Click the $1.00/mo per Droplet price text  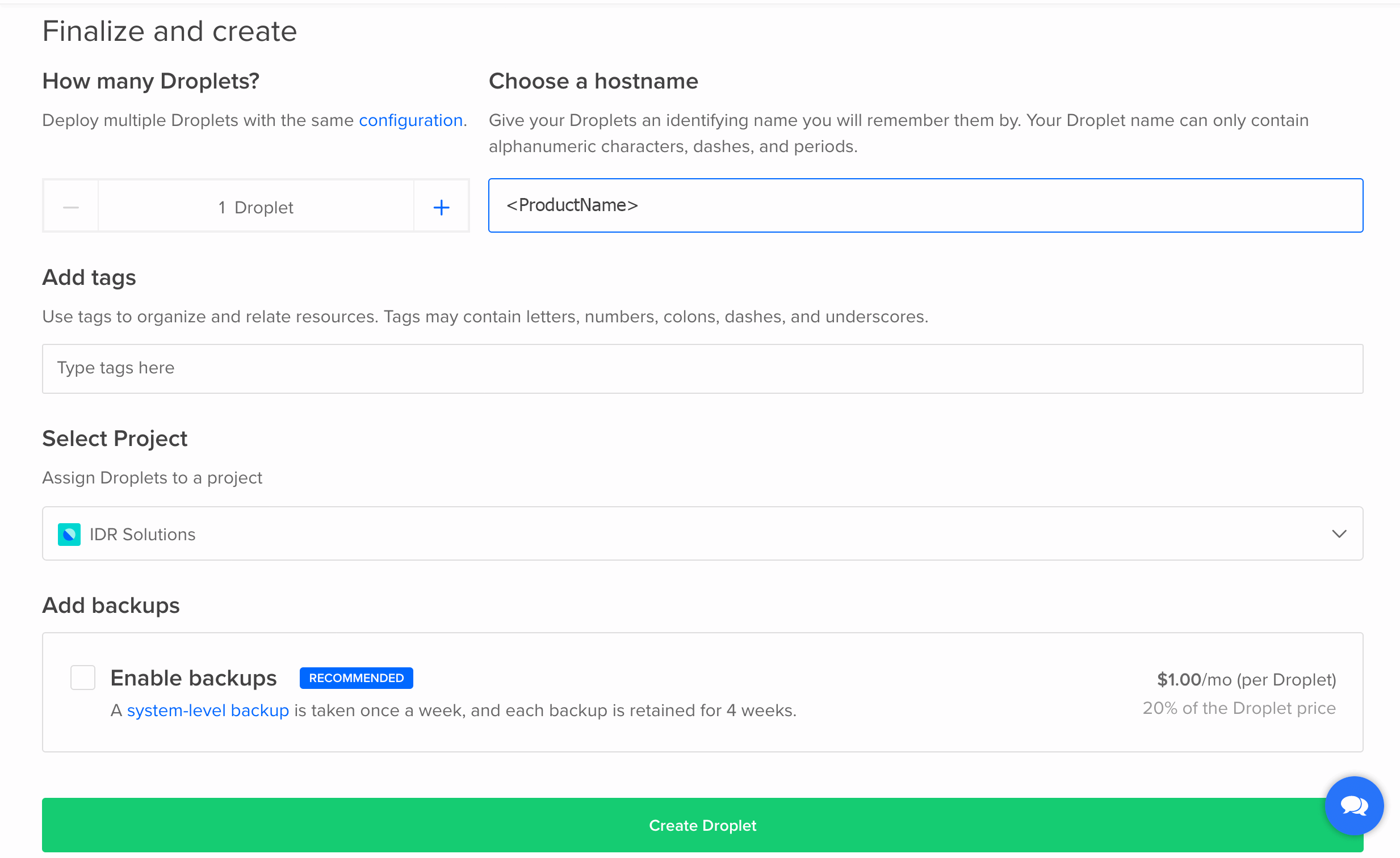(x=1247, y=678)
